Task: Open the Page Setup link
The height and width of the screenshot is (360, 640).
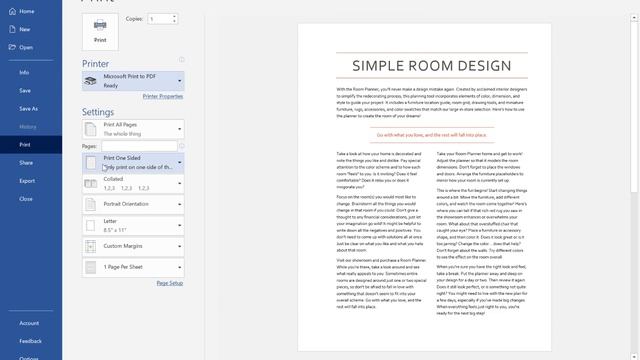Action: pyautogui.click(x=170, y=283)
